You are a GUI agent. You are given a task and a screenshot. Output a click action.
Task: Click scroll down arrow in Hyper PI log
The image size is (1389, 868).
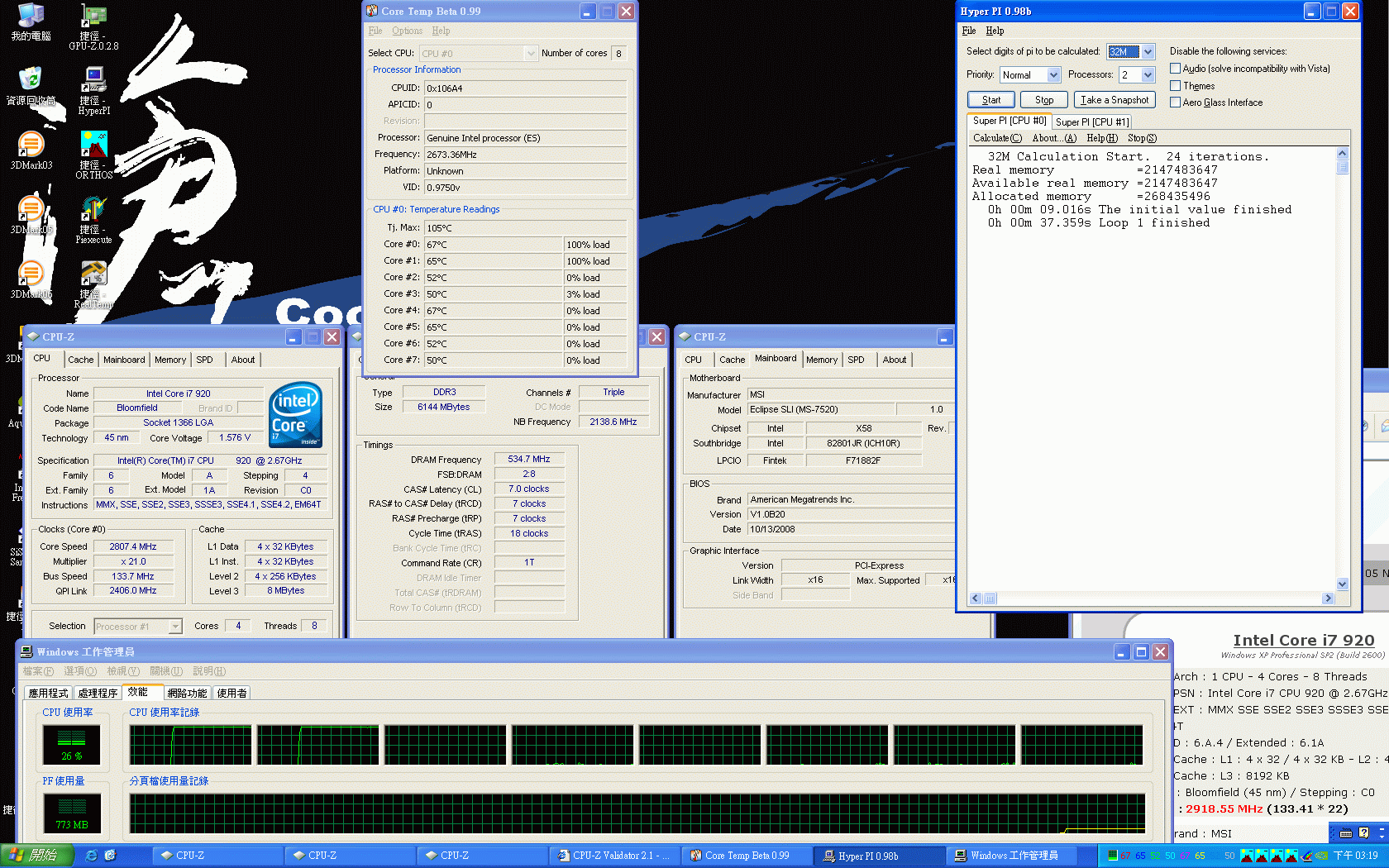pyautogui.click(x=1342, y=584)
